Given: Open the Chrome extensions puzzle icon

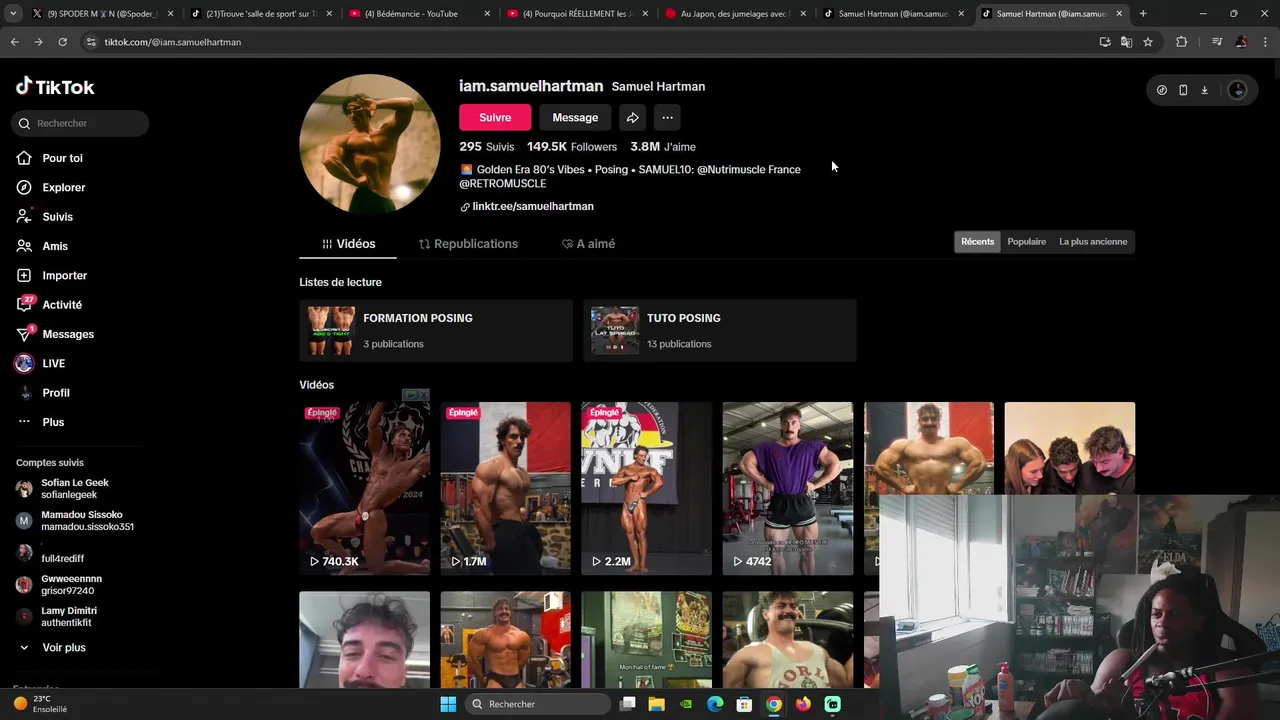Looking at the screenshot, I should coord(1181,42).
